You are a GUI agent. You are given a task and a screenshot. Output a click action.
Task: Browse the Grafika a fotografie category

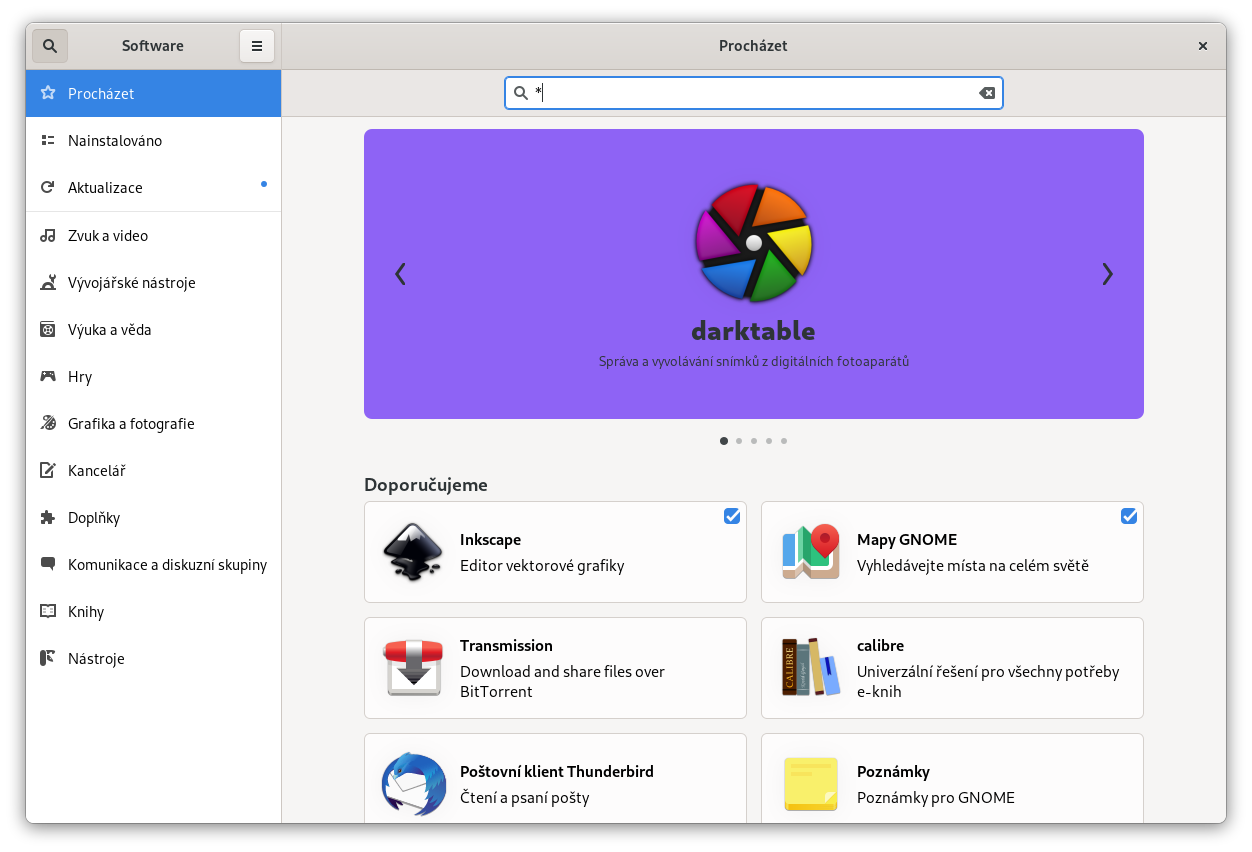pyautogui.click(x=131, y=424)
